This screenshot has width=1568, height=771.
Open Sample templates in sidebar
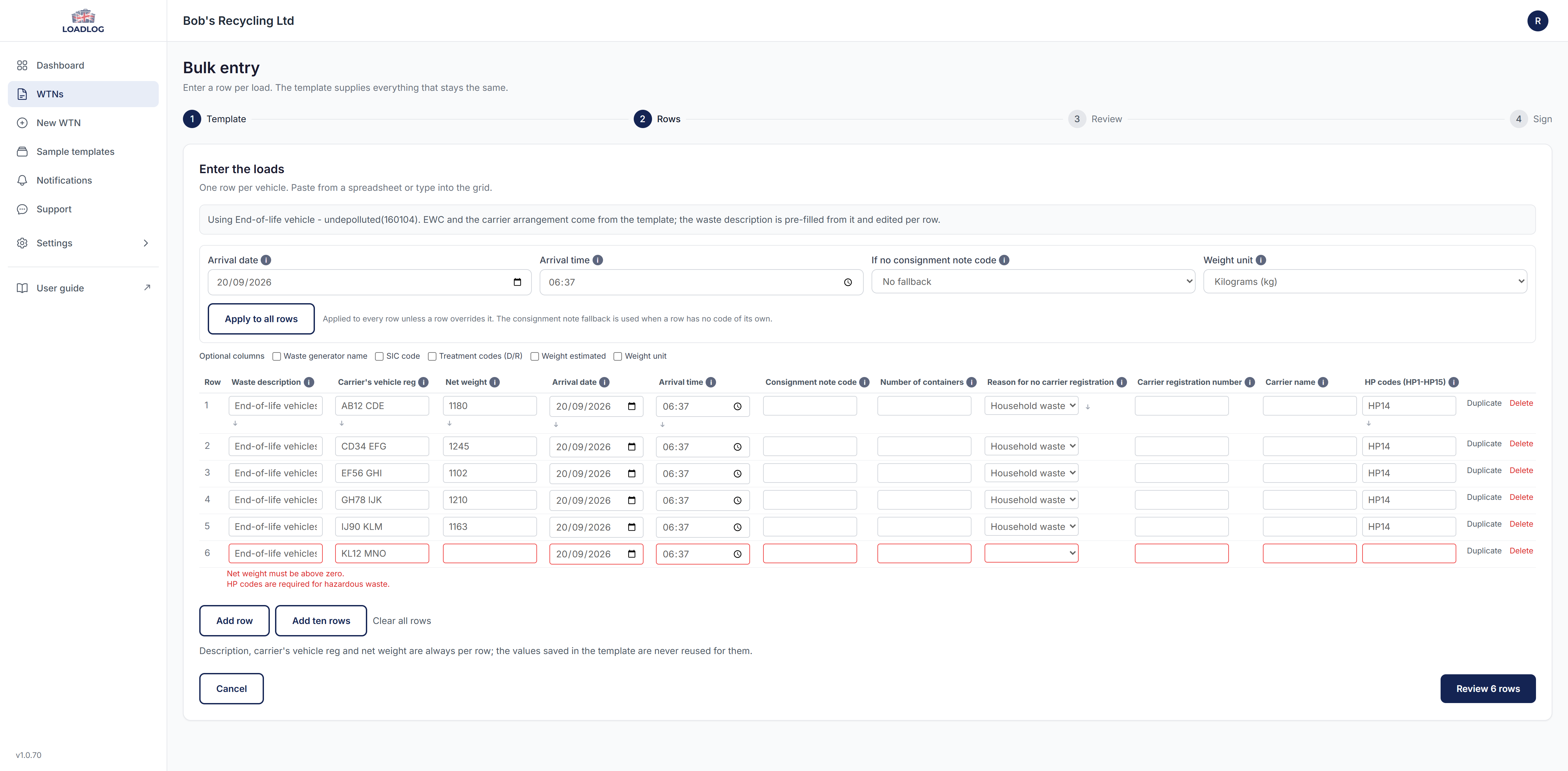(x=83, y=152)
